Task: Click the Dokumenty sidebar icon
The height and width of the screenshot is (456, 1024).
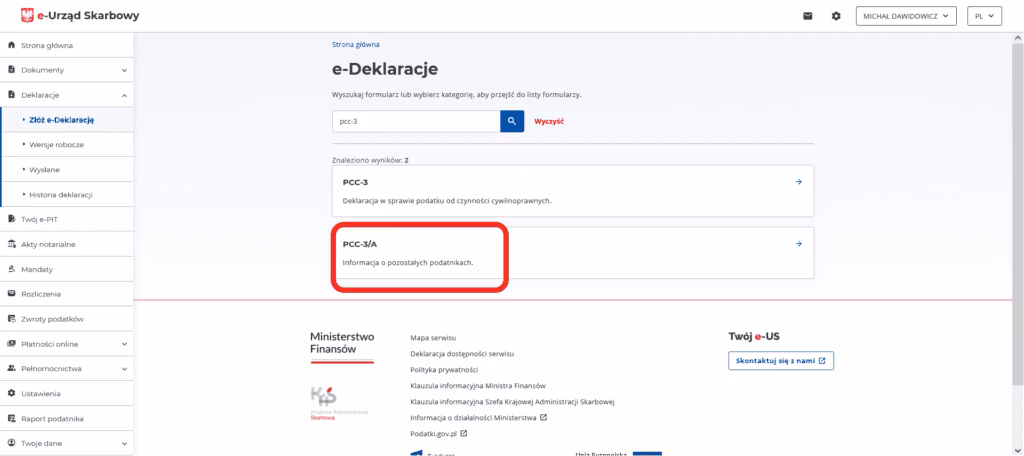Action: click(x=11, y=69)
